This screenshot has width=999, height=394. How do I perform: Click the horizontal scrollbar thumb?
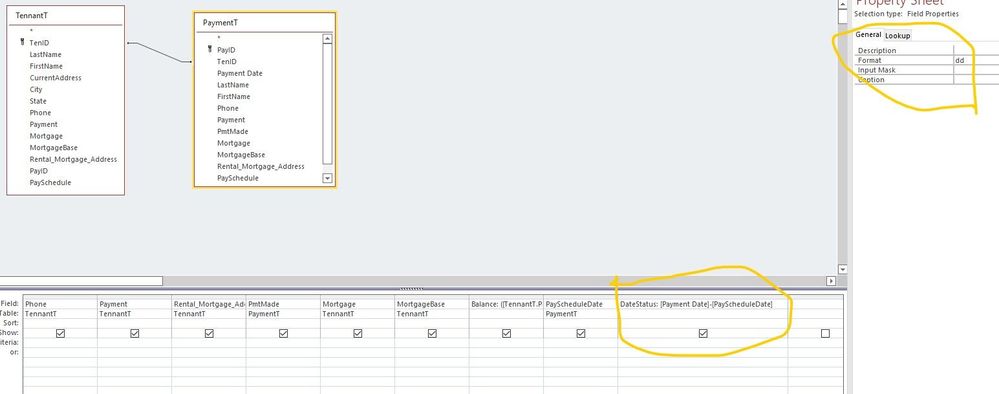81,281
